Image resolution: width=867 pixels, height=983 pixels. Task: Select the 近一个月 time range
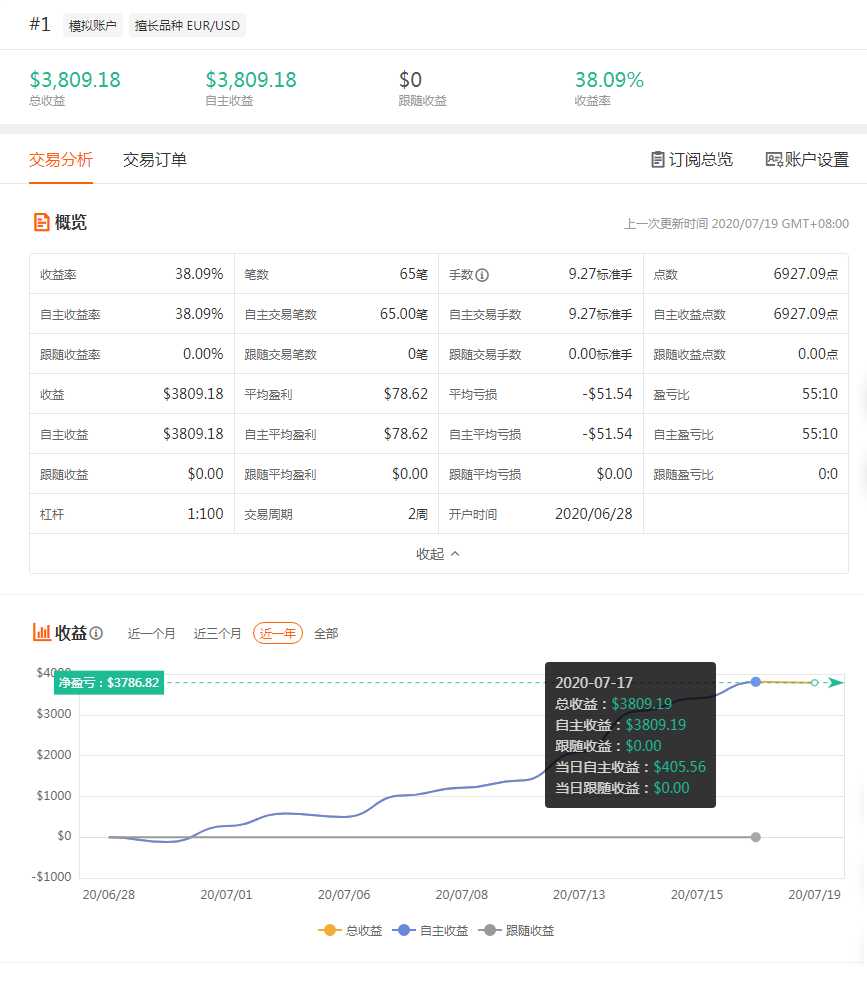(151, 634)
